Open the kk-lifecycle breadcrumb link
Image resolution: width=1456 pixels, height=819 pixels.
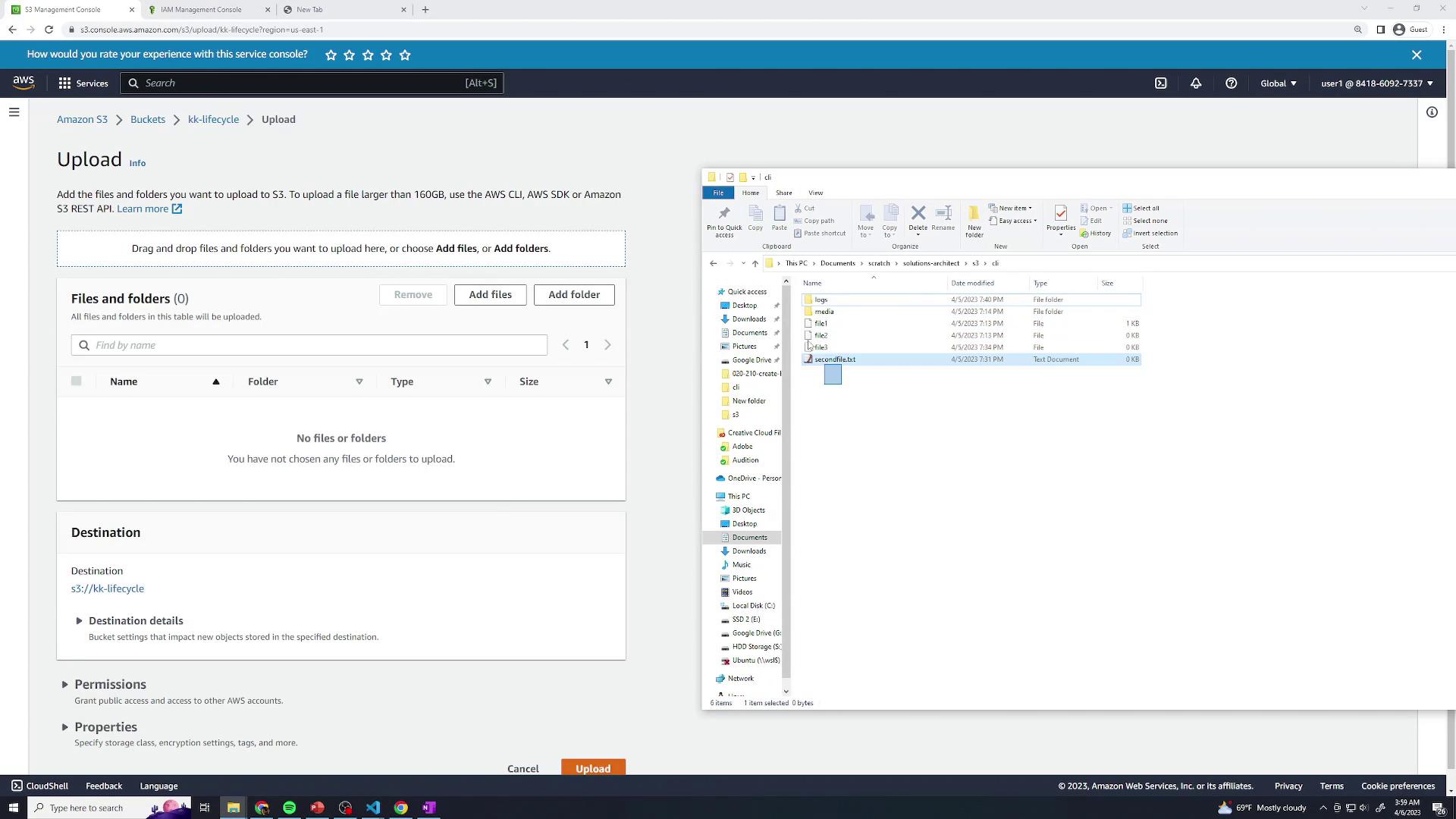point(213,120)
